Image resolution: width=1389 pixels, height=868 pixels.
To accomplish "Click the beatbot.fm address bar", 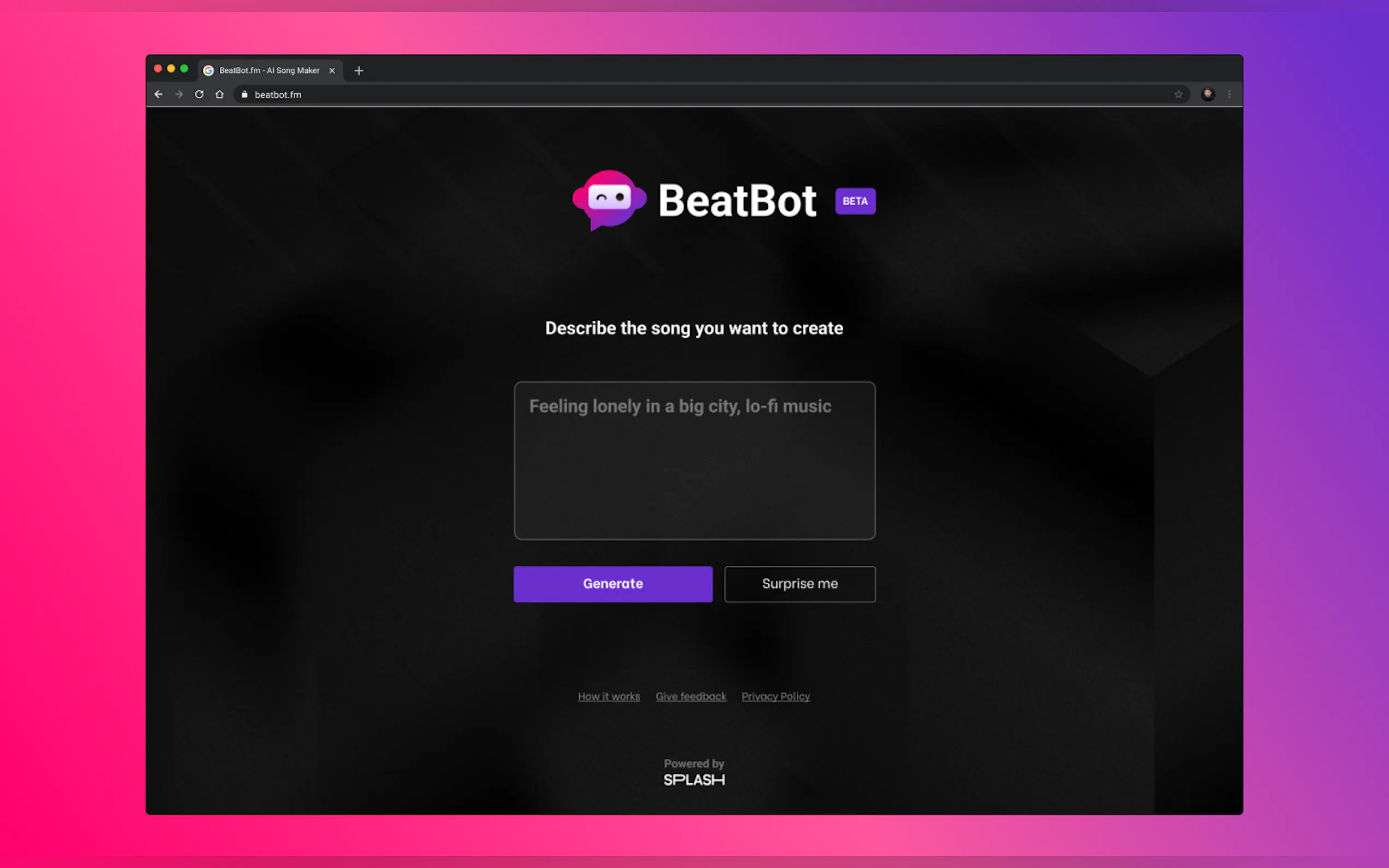I will tap(711, 94).
